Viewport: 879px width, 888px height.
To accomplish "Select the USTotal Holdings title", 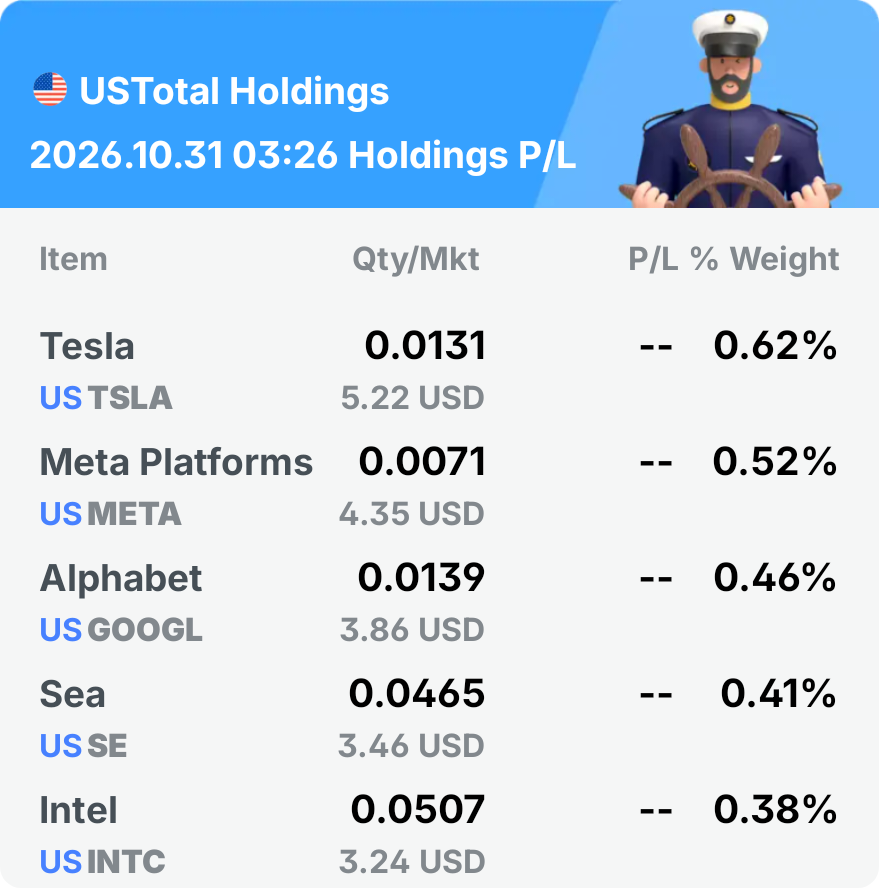I will pos(234,91).
